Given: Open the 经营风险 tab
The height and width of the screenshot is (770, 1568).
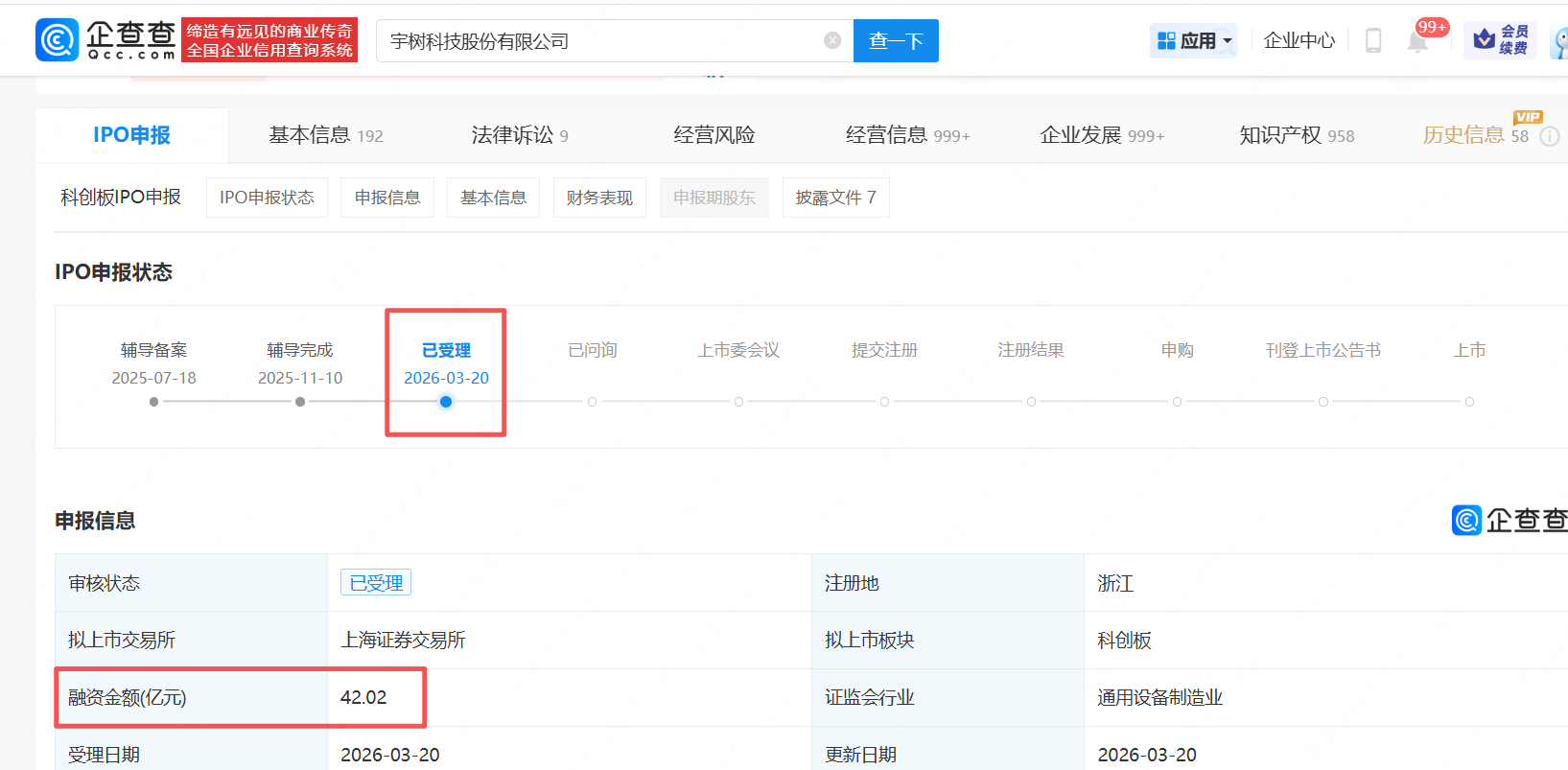Looking at the screenshot, I should [x=714, y=135].
